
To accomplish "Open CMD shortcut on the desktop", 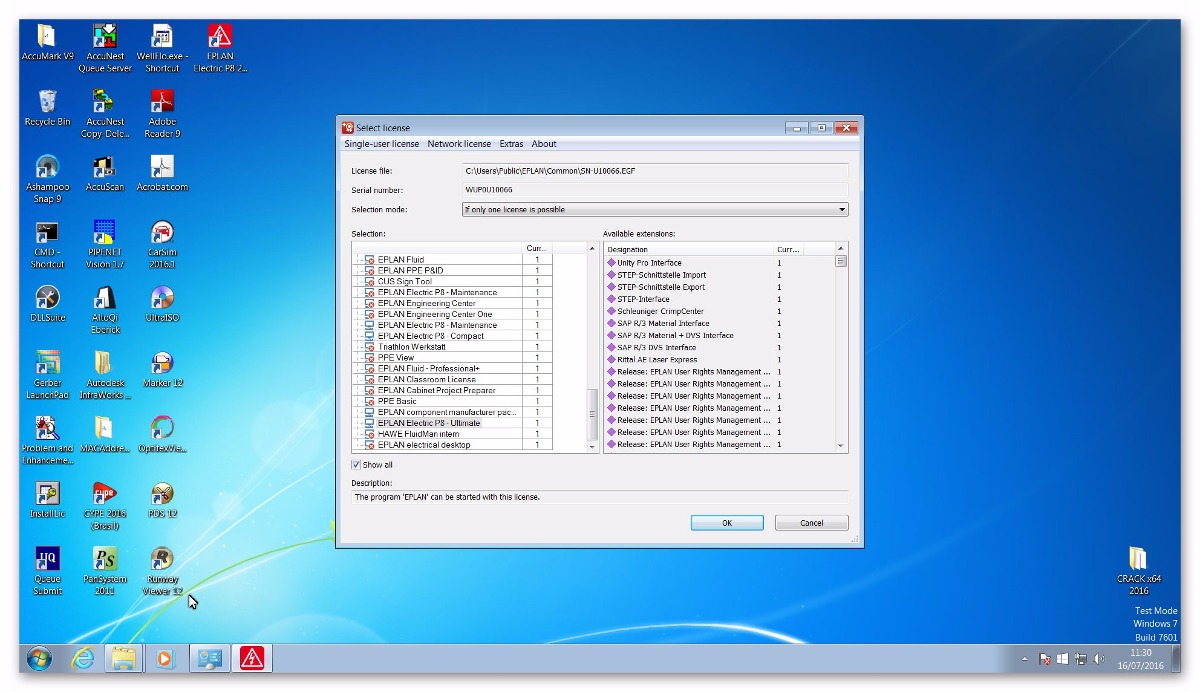I will 47,245.
